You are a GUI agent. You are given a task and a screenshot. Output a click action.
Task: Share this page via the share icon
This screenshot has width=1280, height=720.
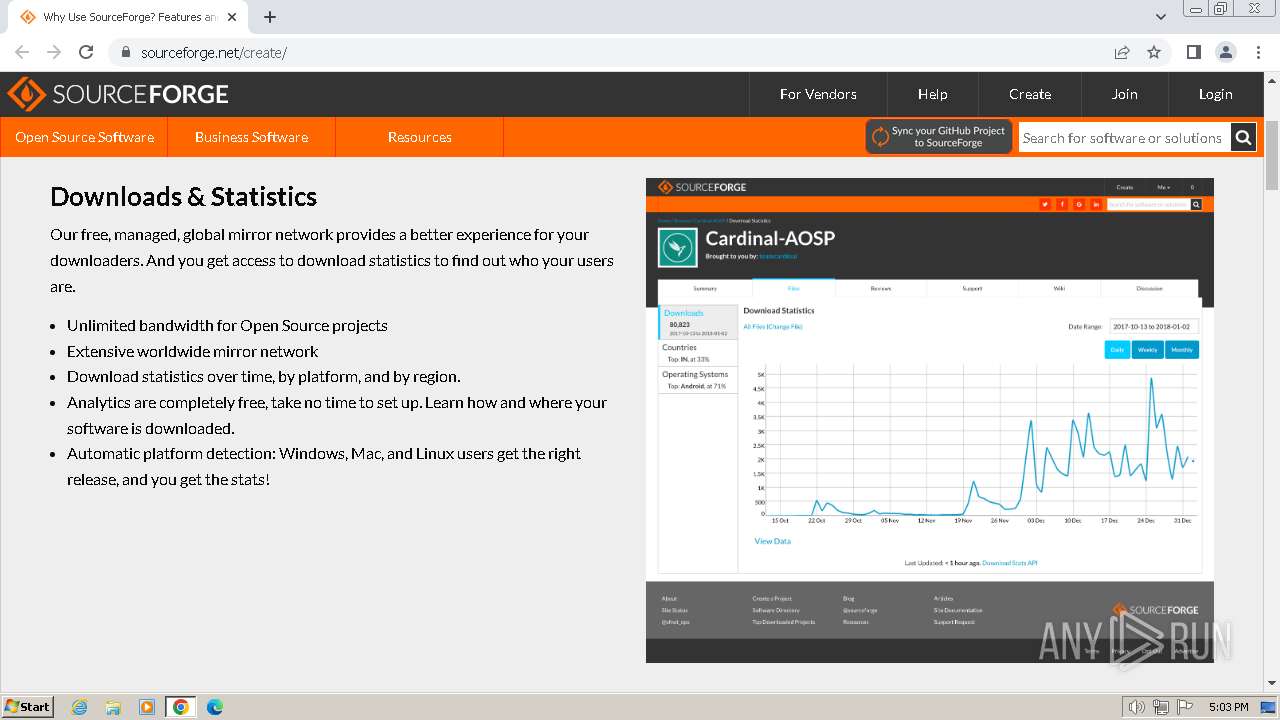click(x=1122, y=52)
